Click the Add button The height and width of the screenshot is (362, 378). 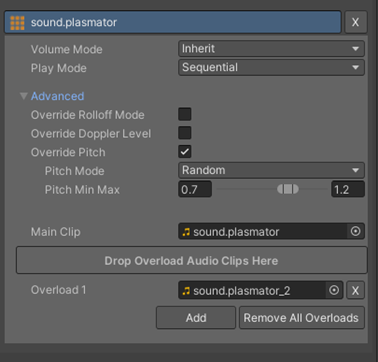click(x=196, y=318)
